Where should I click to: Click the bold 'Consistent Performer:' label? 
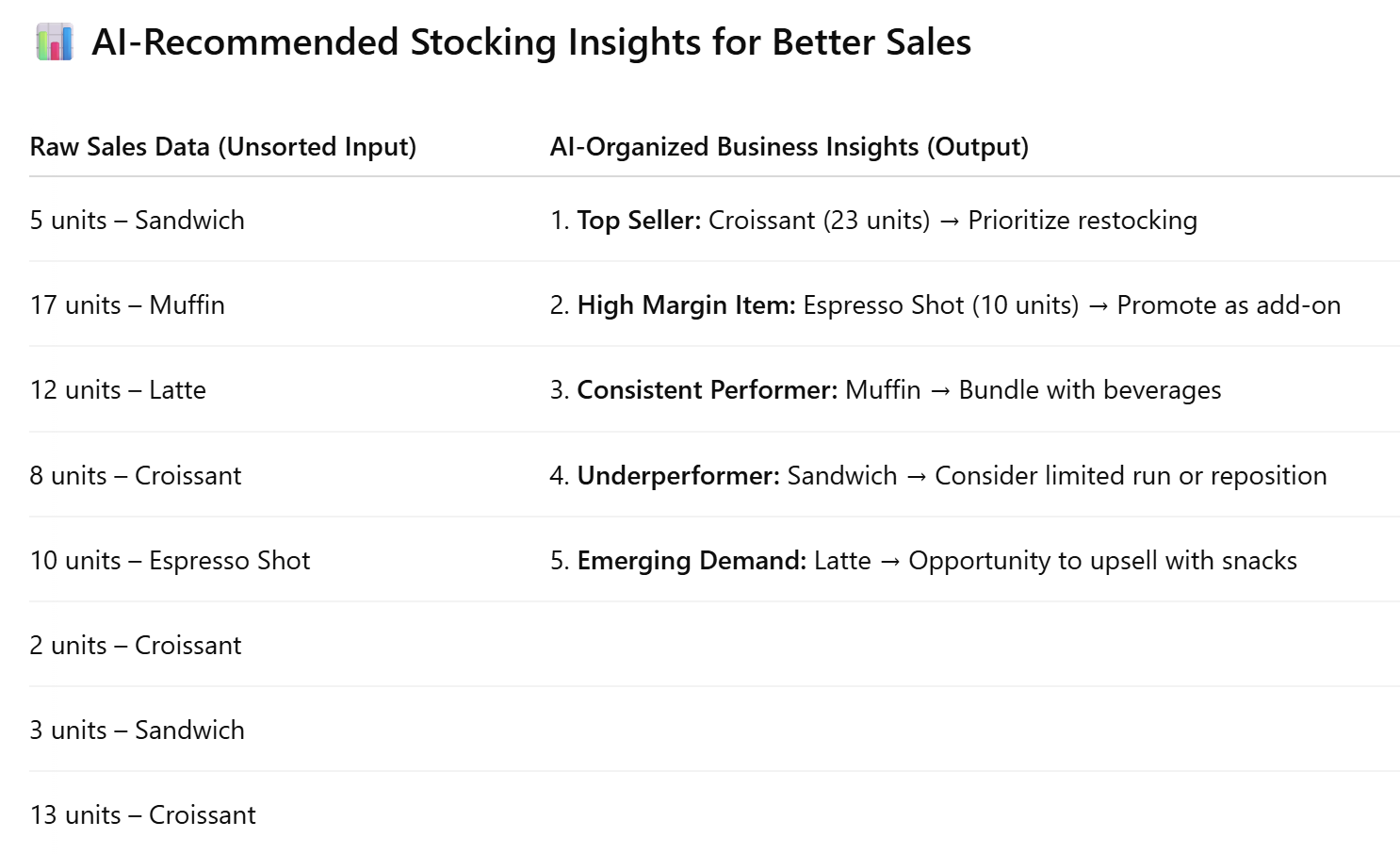click(x=708, y=390)
